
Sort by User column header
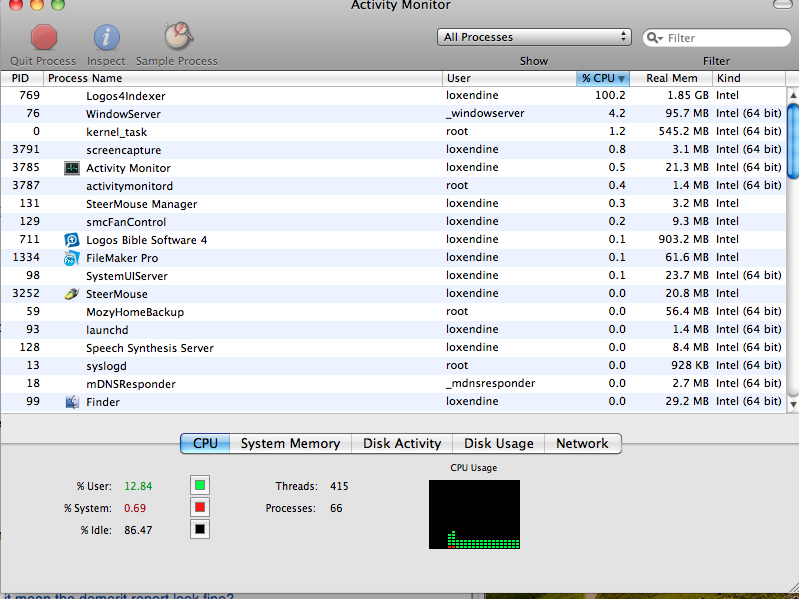(x=510, y=78)
